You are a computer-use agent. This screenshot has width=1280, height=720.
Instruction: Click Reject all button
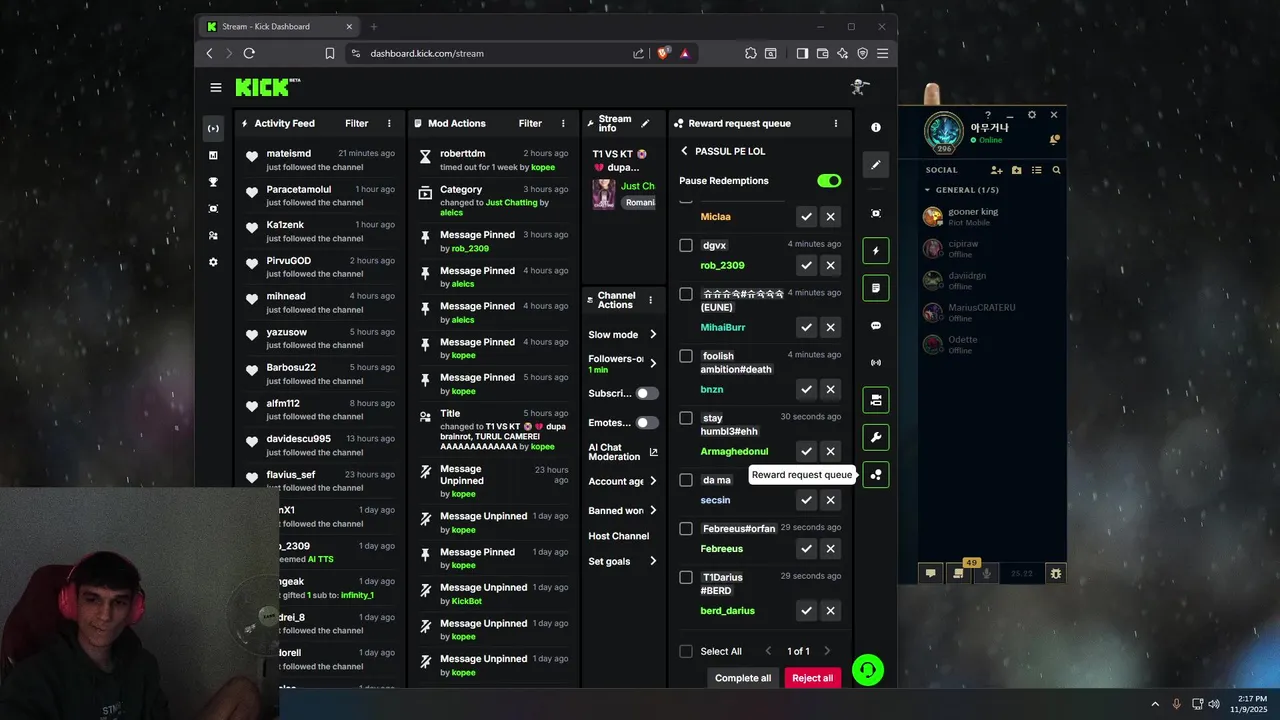coord(812,678)
